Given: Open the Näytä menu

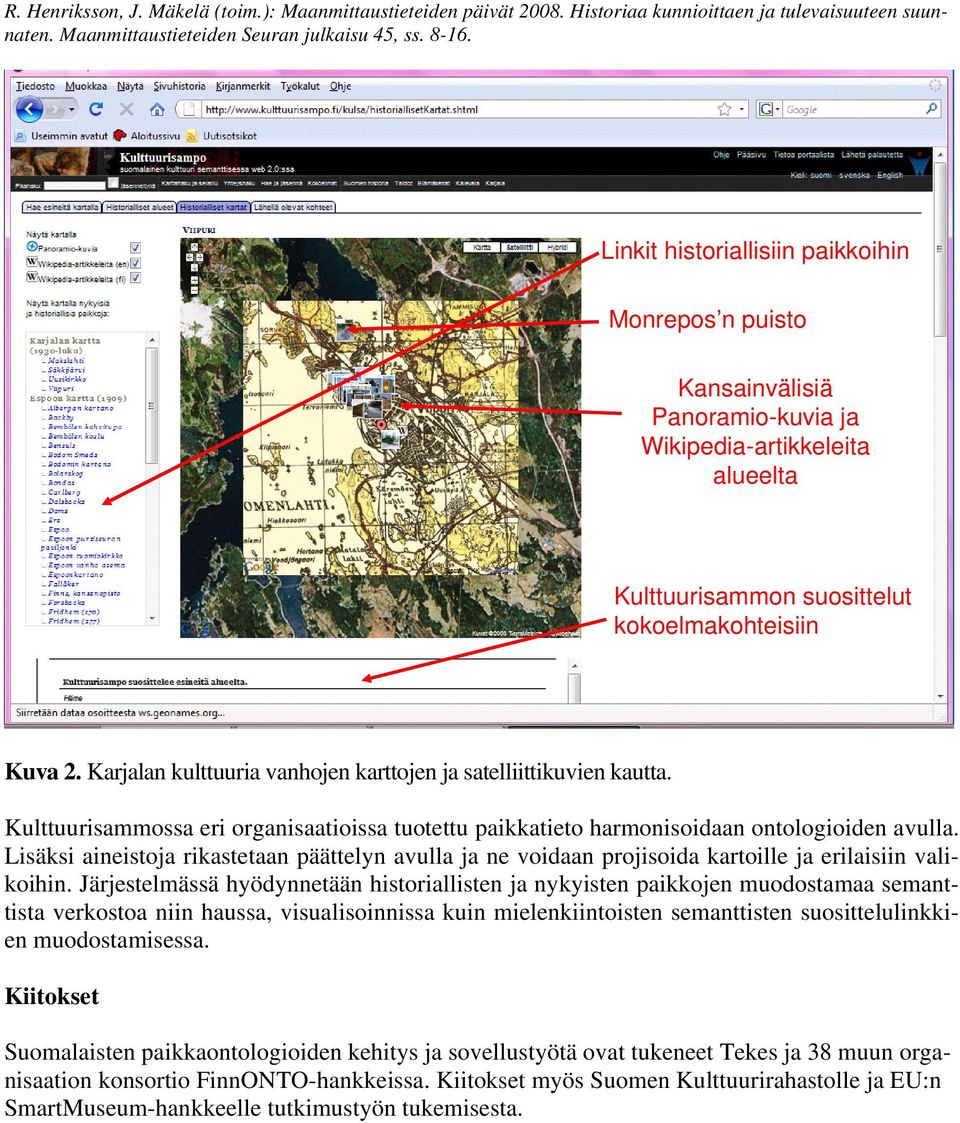Looking at the screenshot, I should pyautogui.click(x=130, y=86).
